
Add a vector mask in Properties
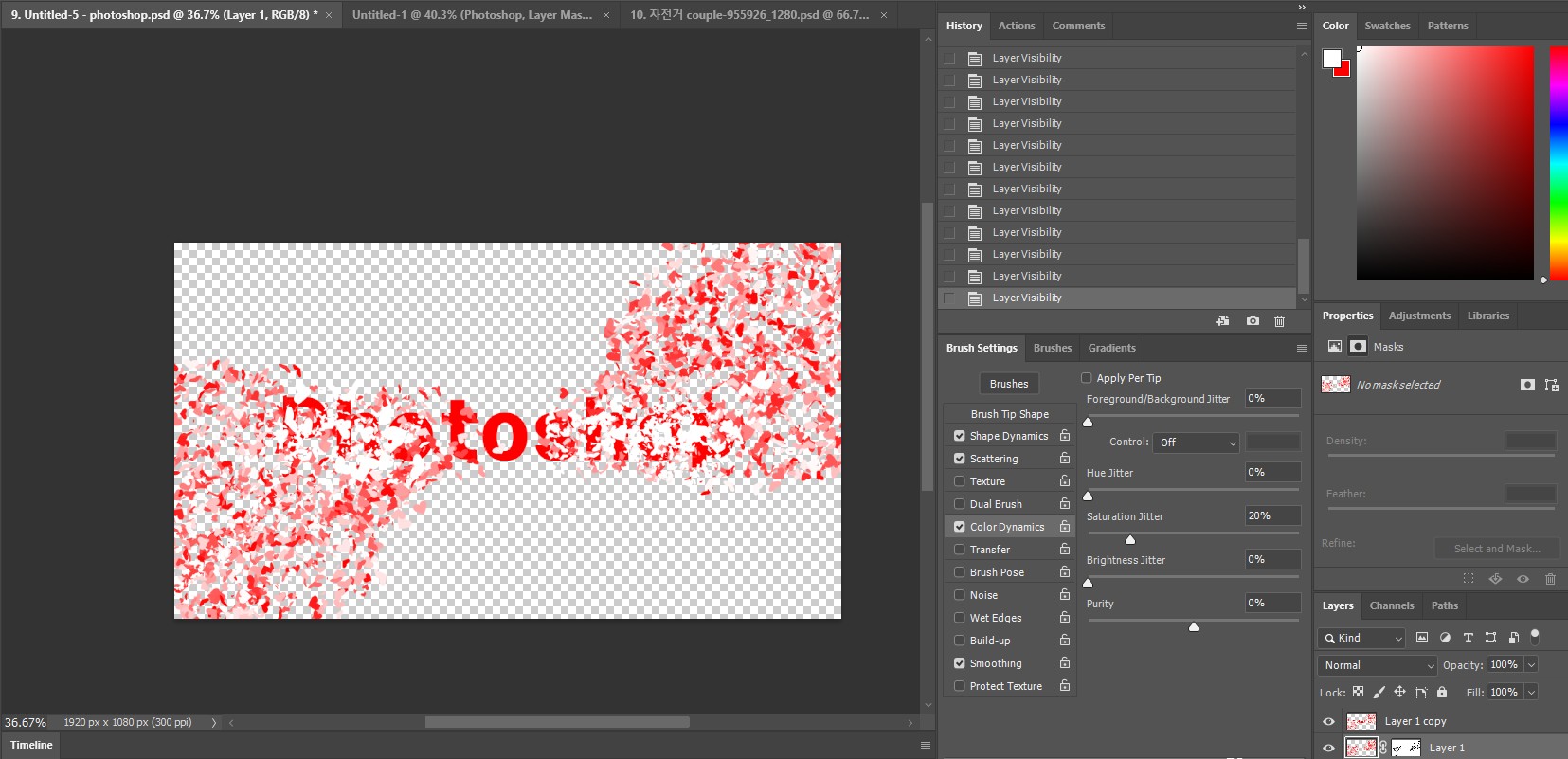click(x=1551, y=385)
